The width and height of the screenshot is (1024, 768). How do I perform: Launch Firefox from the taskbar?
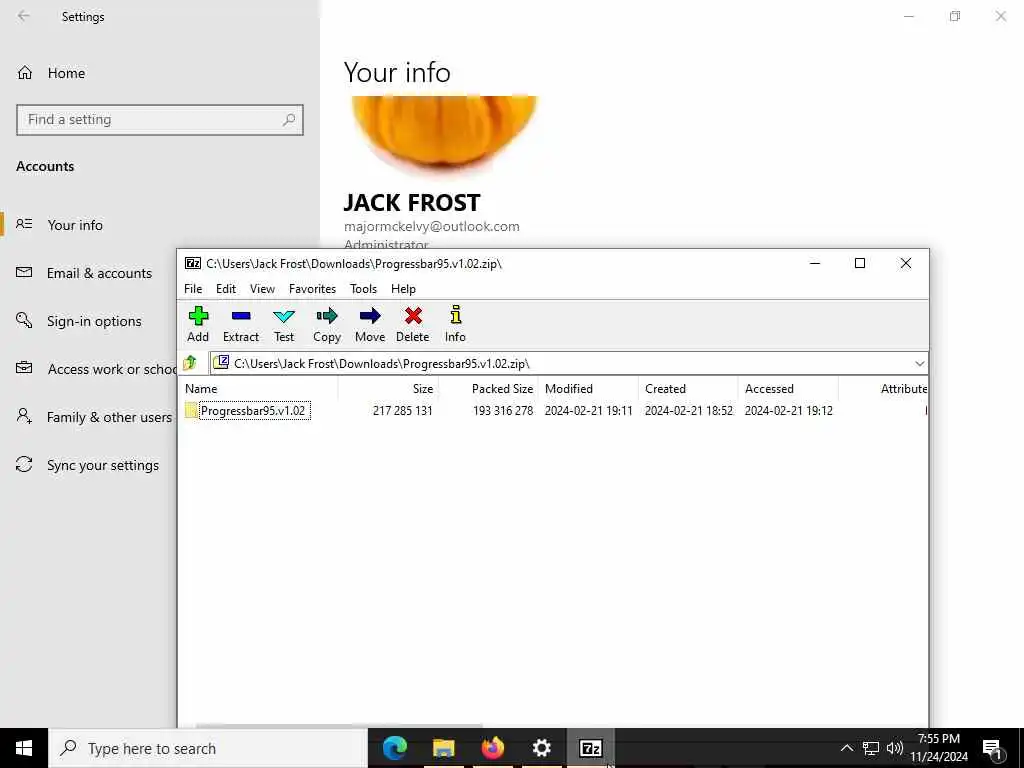(492, 748)
